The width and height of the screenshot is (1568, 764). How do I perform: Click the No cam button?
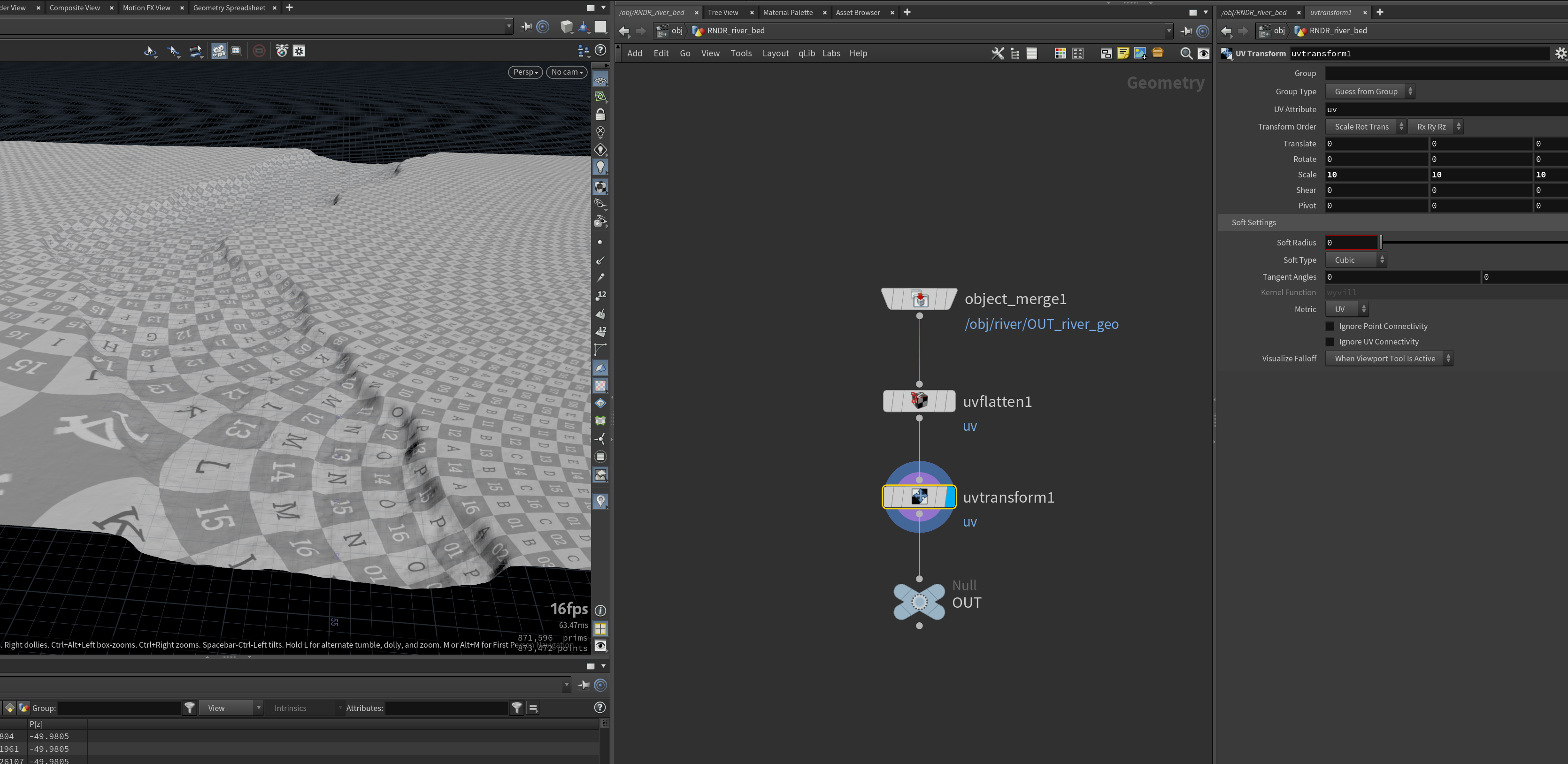tap(567, 72)
